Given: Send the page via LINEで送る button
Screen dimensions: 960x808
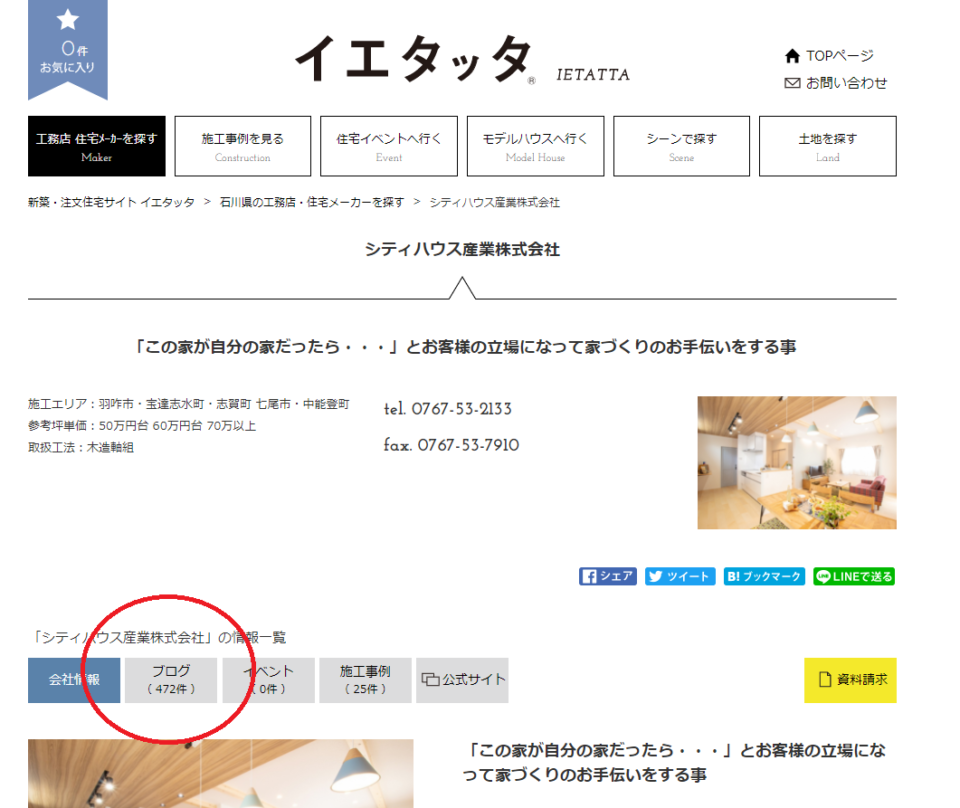Looking at the screenshot, I should pyautogui.click(x=853, y=576).
